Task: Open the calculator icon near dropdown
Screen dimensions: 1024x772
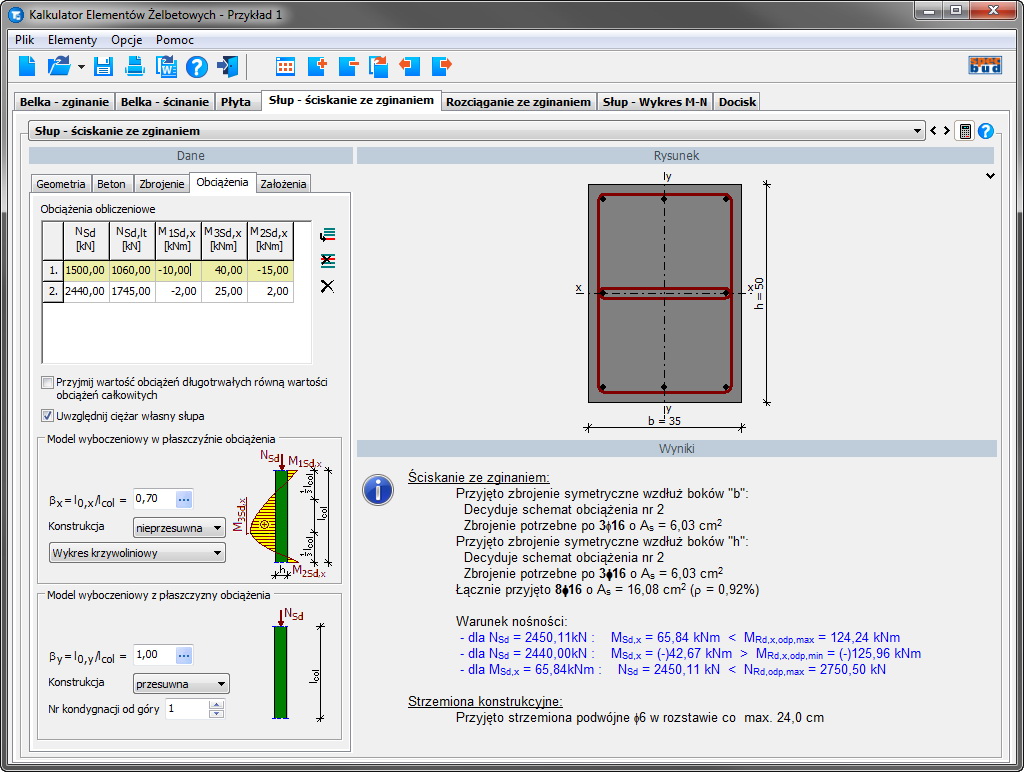Action: tap(965, 131)
